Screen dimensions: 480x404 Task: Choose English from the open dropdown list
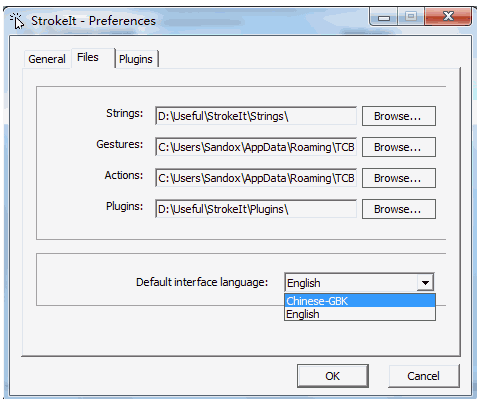[x=360, y=314]
